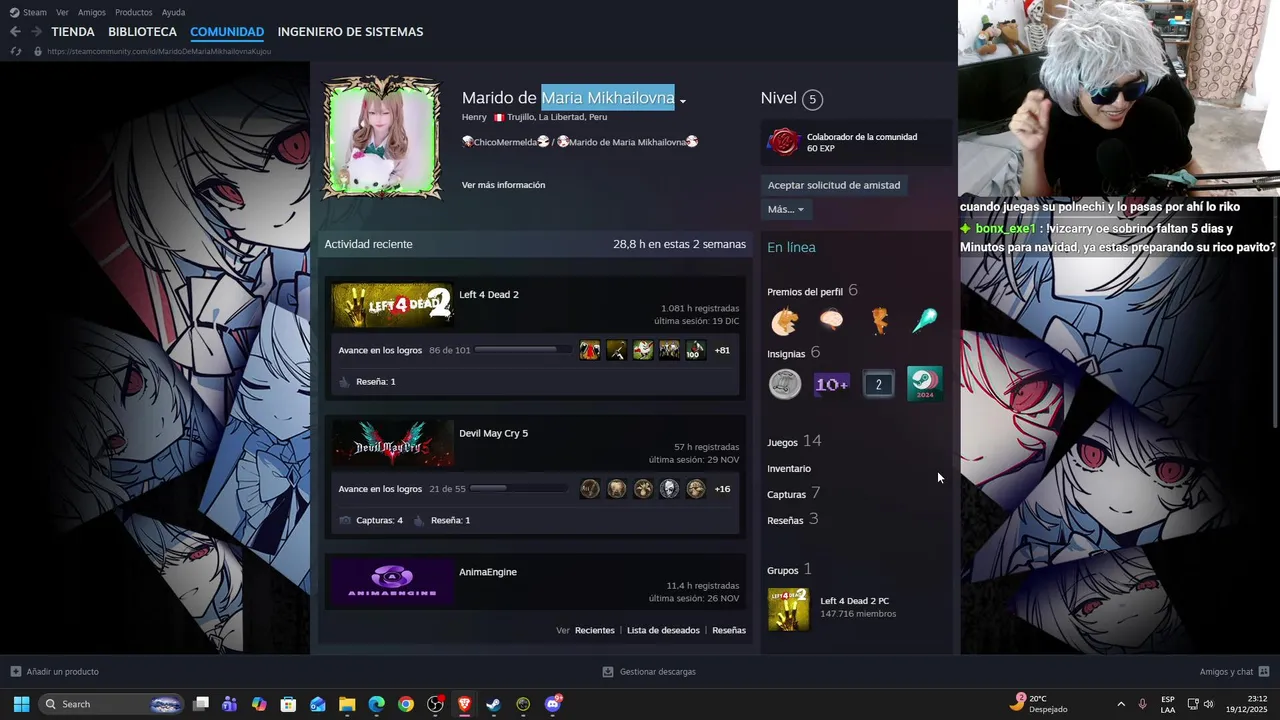
Task: Open the badge showing number 2
Action: pos(878,384)
